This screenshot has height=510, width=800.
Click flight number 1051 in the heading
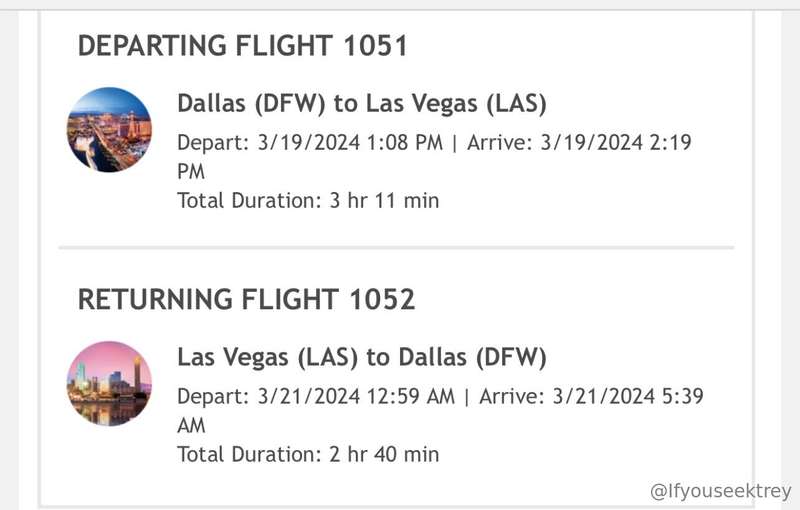tap(375, 45)
